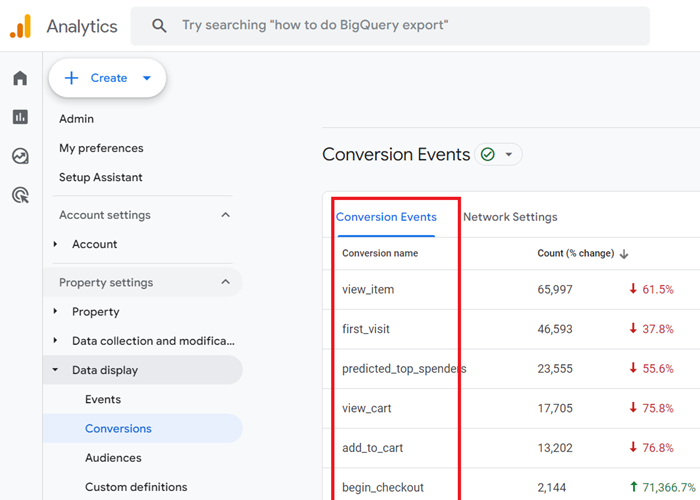Click the Analytics search field
The height and width of the screenshot is (500, 700).
point(390,25)
